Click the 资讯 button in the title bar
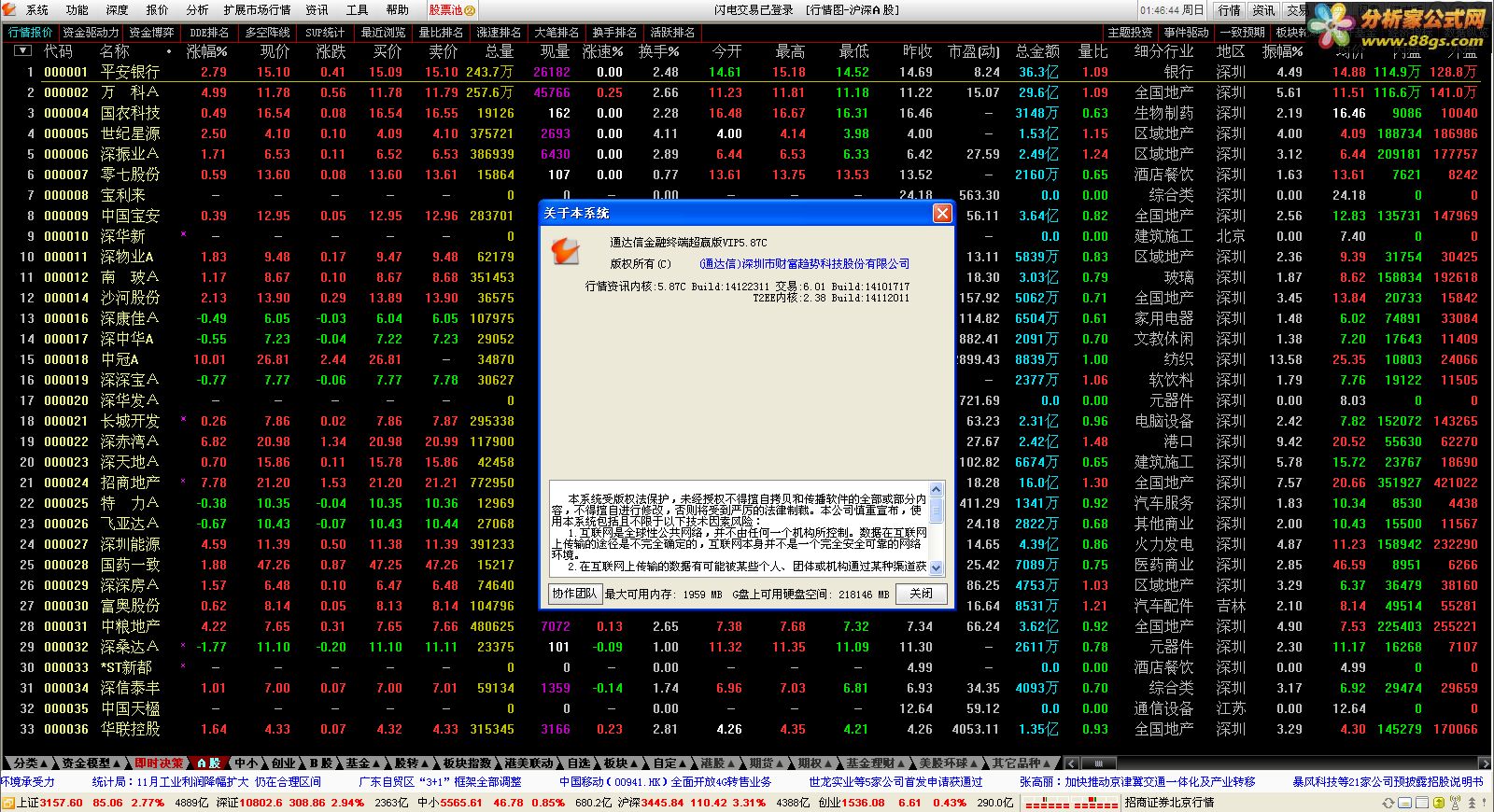 click(1263, 10)
